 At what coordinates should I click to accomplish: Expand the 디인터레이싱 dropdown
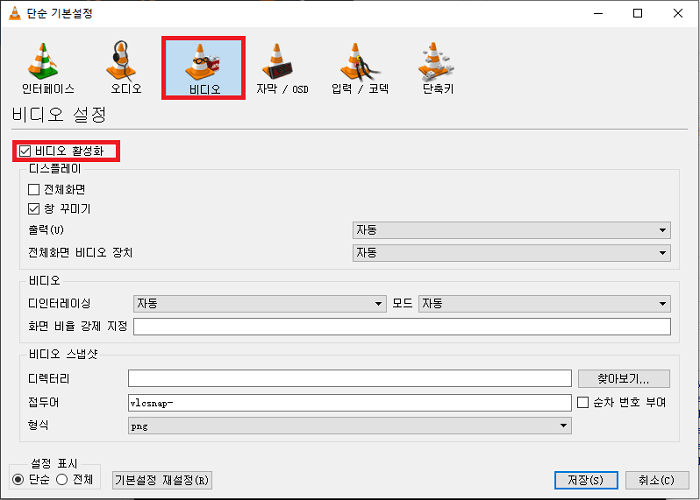(260, 304)
